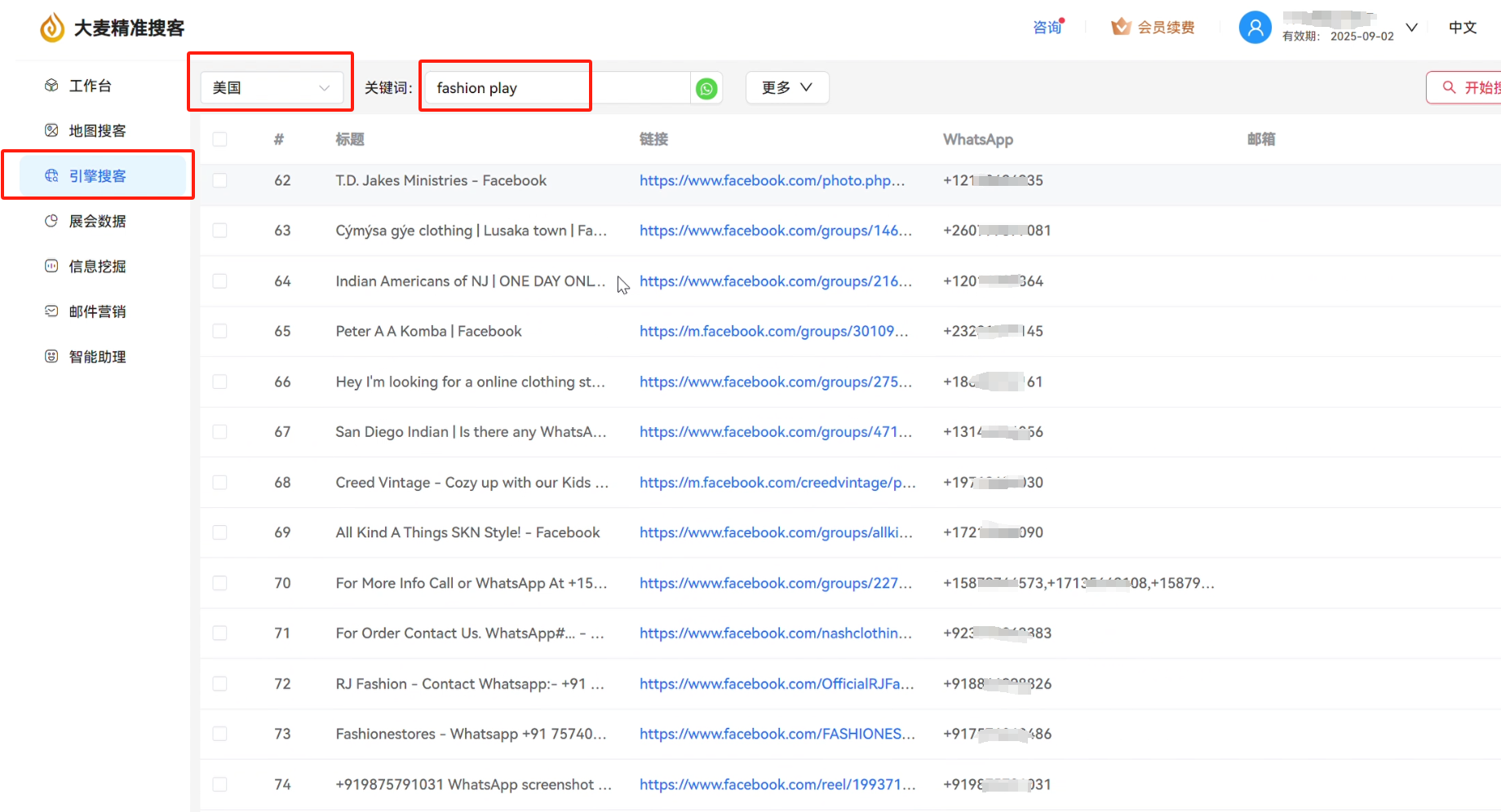The image size is (1501, 812).
Task: Click the 邮箱 column header
Action: 1261,139
